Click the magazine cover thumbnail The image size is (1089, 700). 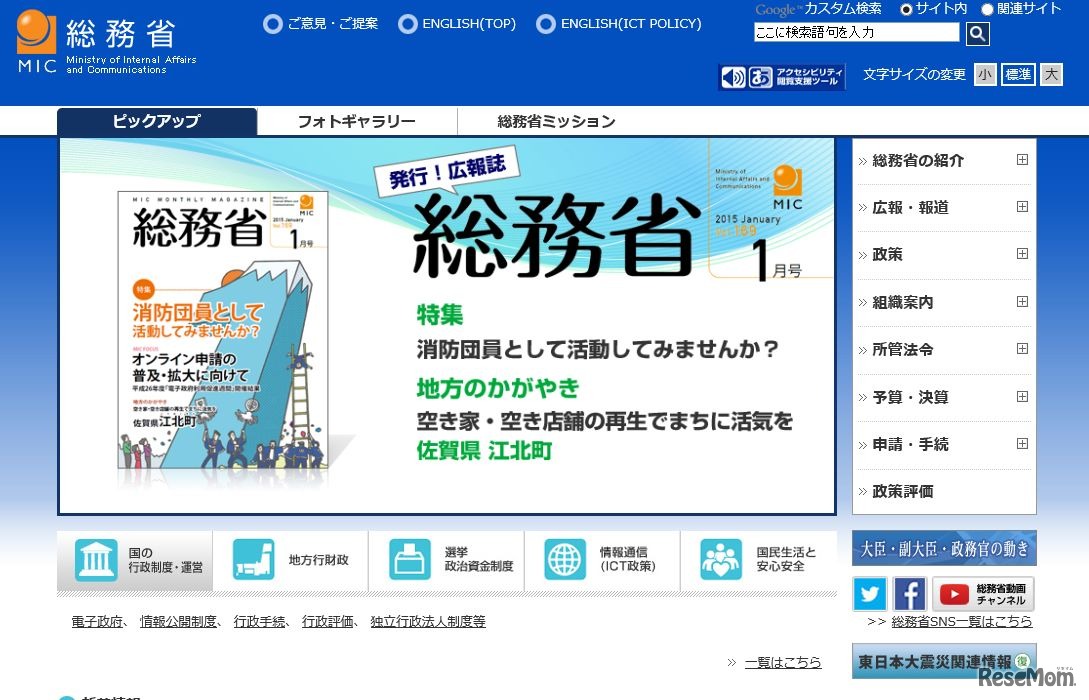click(x=222, y=330)
